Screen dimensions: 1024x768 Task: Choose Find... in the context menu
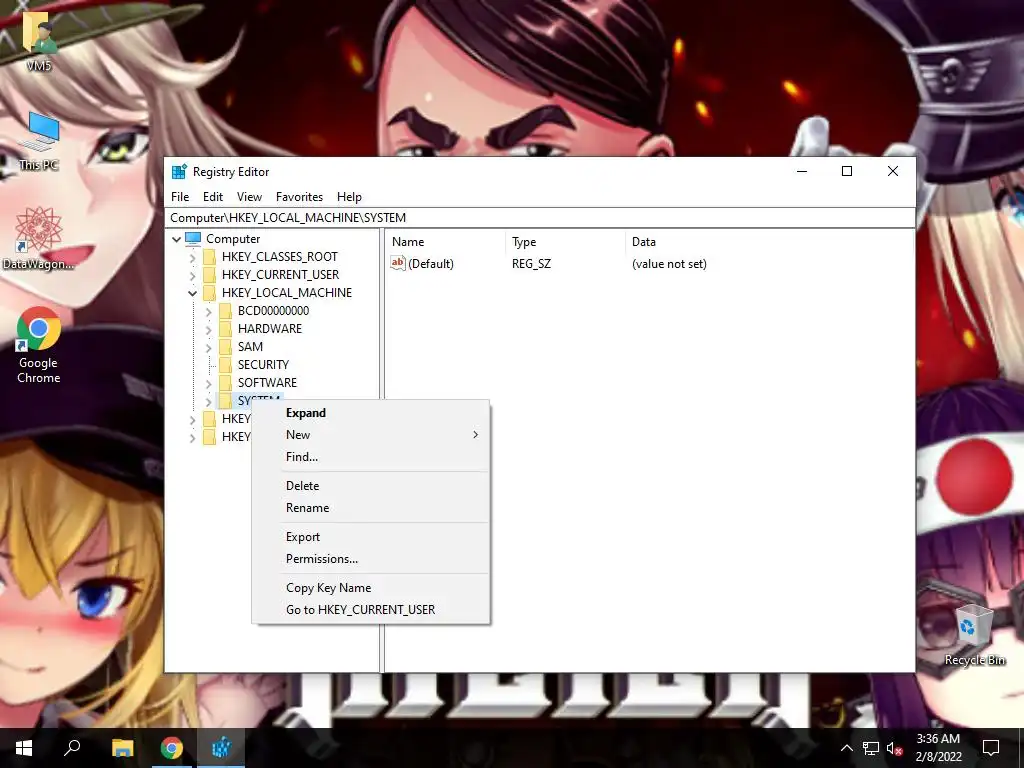371,457
